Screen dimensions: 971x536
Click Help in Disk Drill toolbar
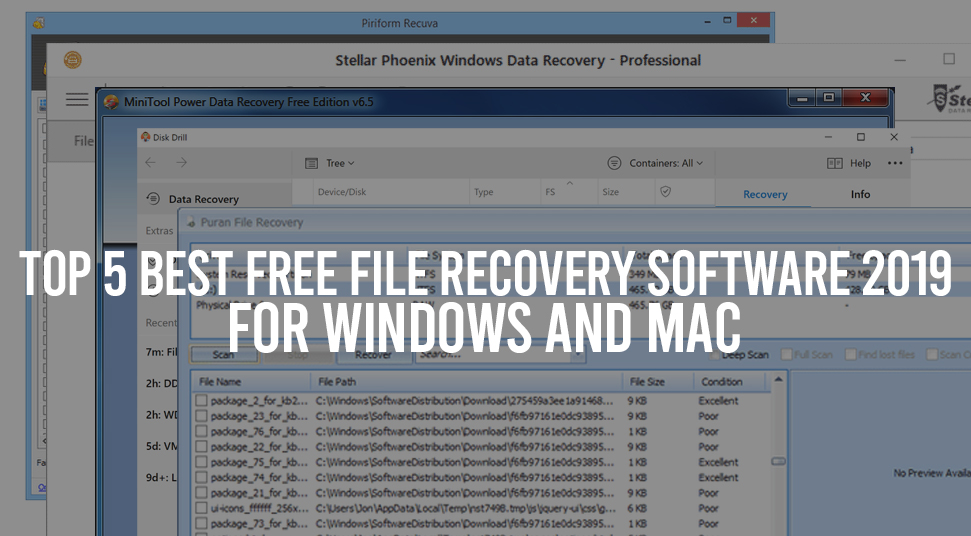[860, 163]
